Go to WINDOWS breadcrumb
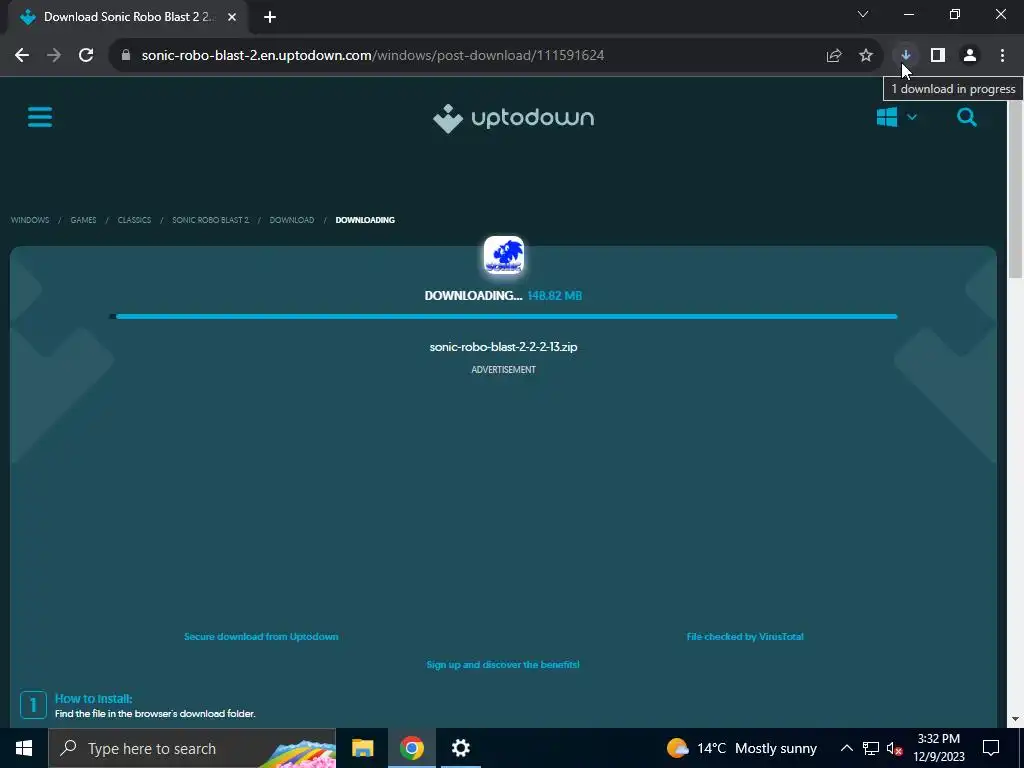Image resolution: width=1024 pixels, height=768 pixels. coord(30,220)
